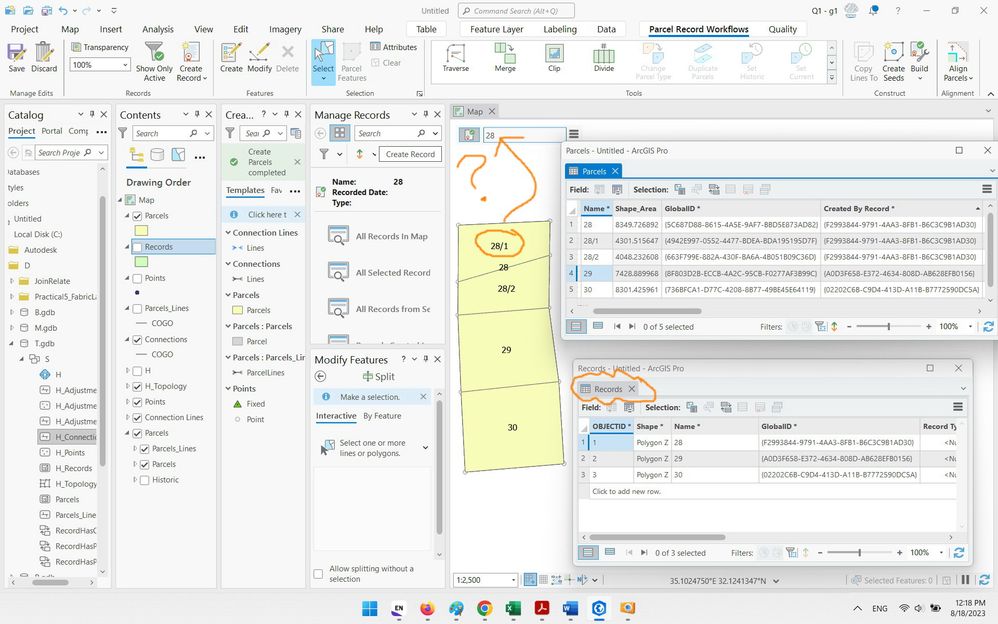
Task: Open the coordinate display units dropdown
Action: (x=775, y=581)
